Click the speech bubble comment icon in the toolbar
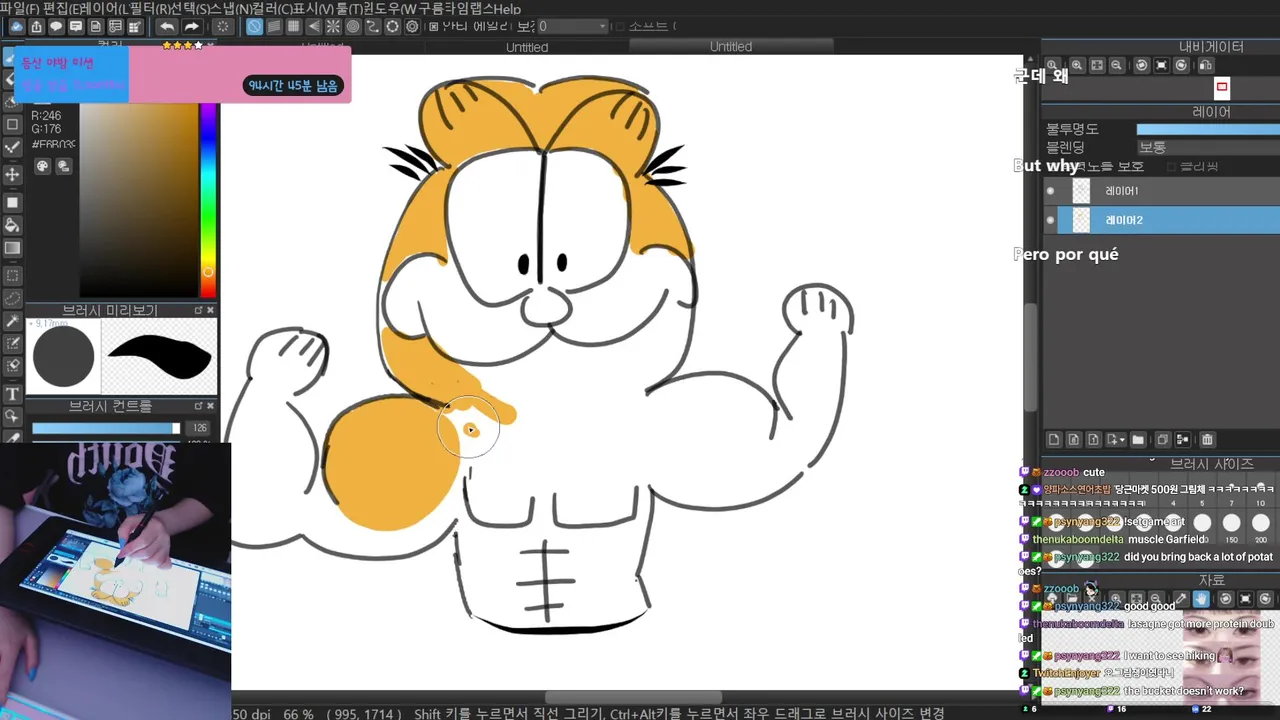 (x=56, y=27)
